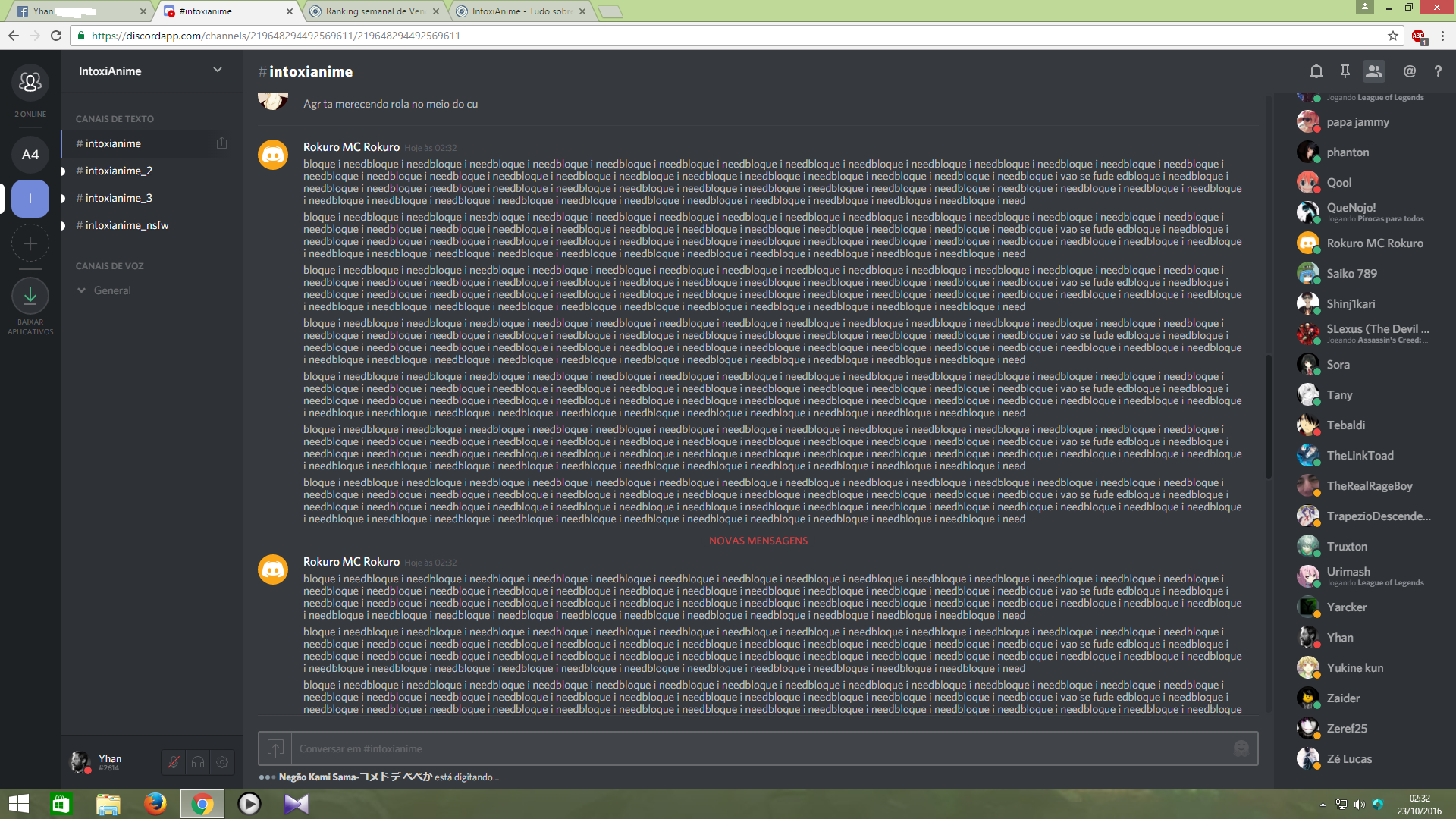Expand the IntoxiAnime server dropdown menu
This screenshot has width=1456, height=819.
click(218, 71)
